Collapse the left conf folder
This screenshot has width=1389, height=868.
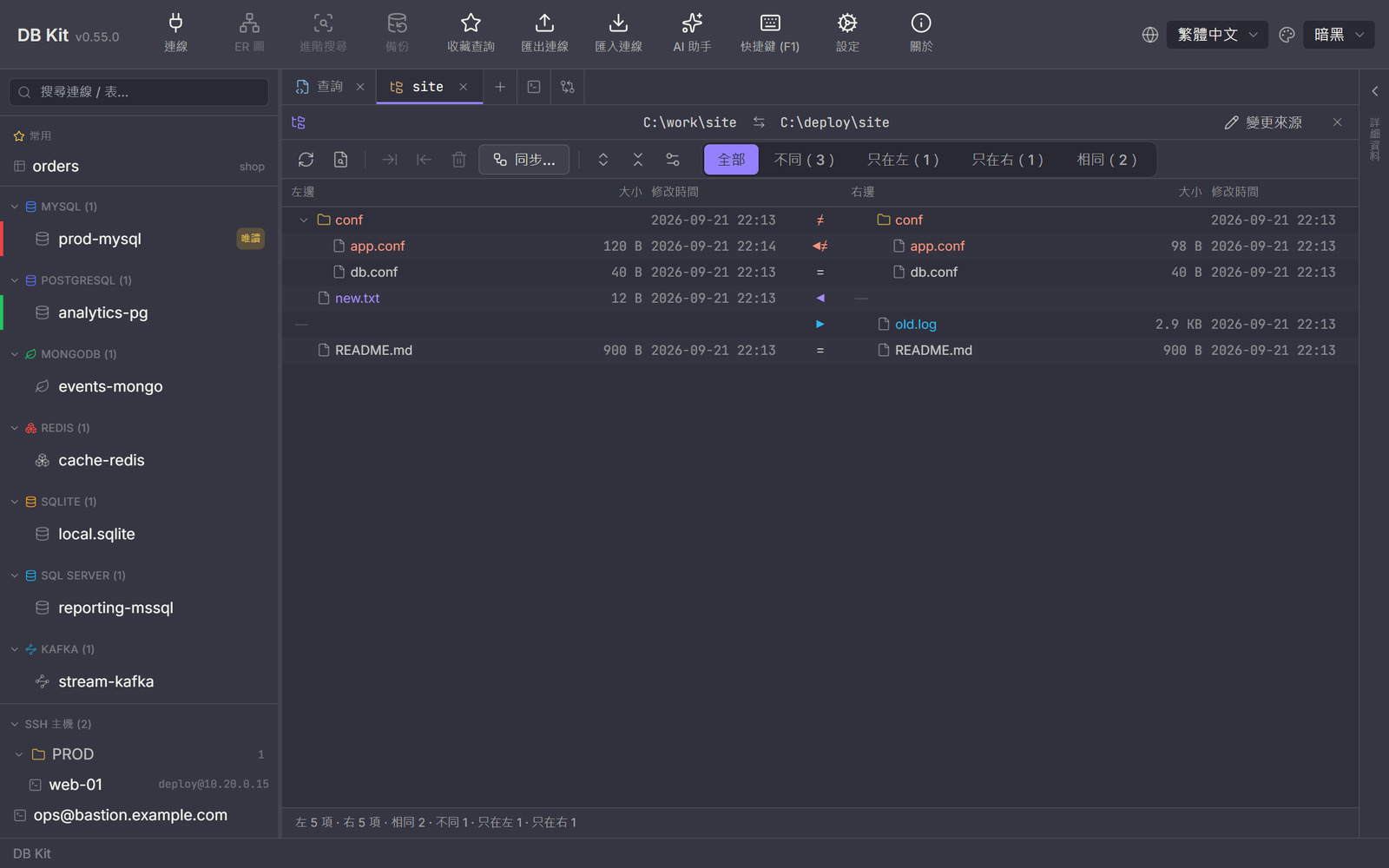pyautogui.click(x=304, y=220)
